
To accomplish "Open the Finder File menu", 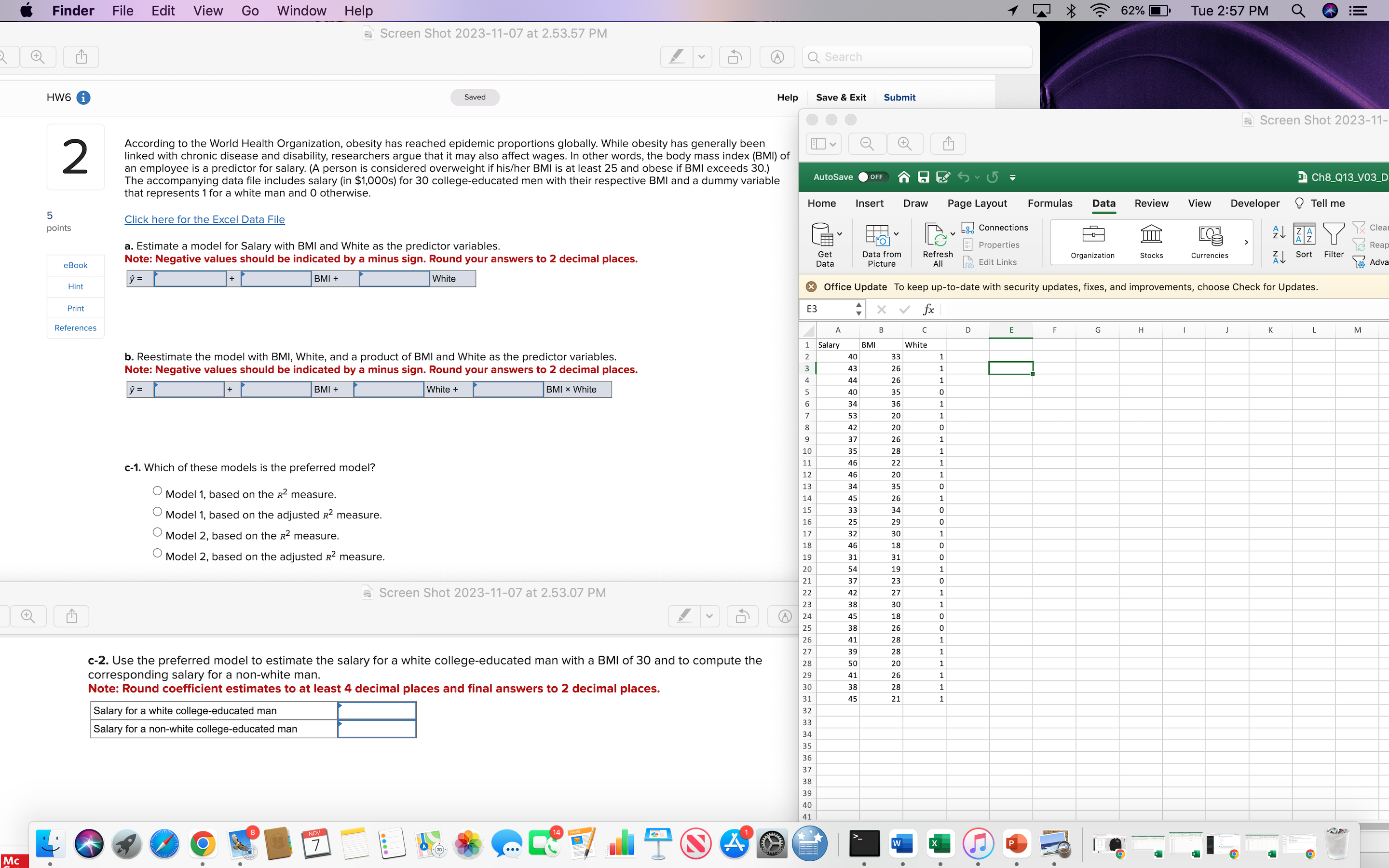I will coord(123,11).
